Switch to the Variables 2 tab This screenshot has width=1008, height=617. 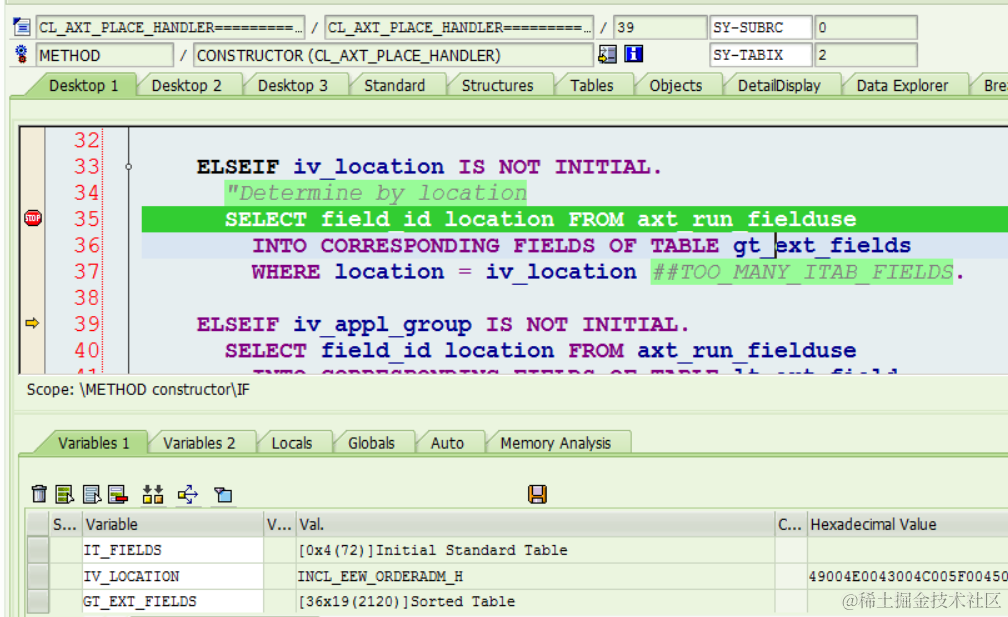click(199, 443)
